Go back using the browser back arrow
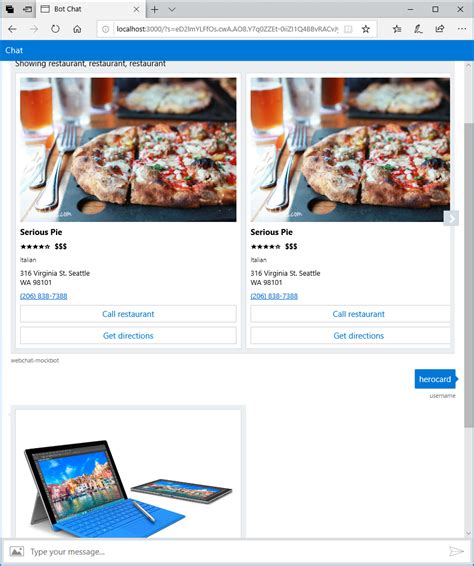 click(12, 29)
